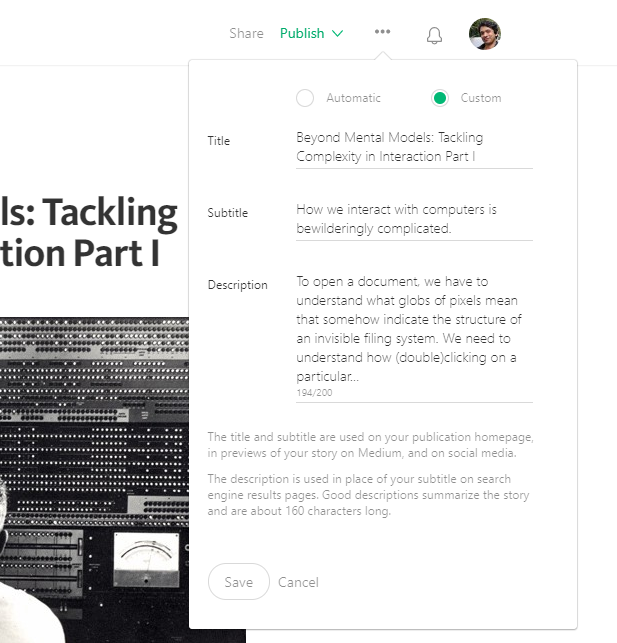617x643 pixels.
Task: Save the custom story settings
Action: (x=239, y=581)
